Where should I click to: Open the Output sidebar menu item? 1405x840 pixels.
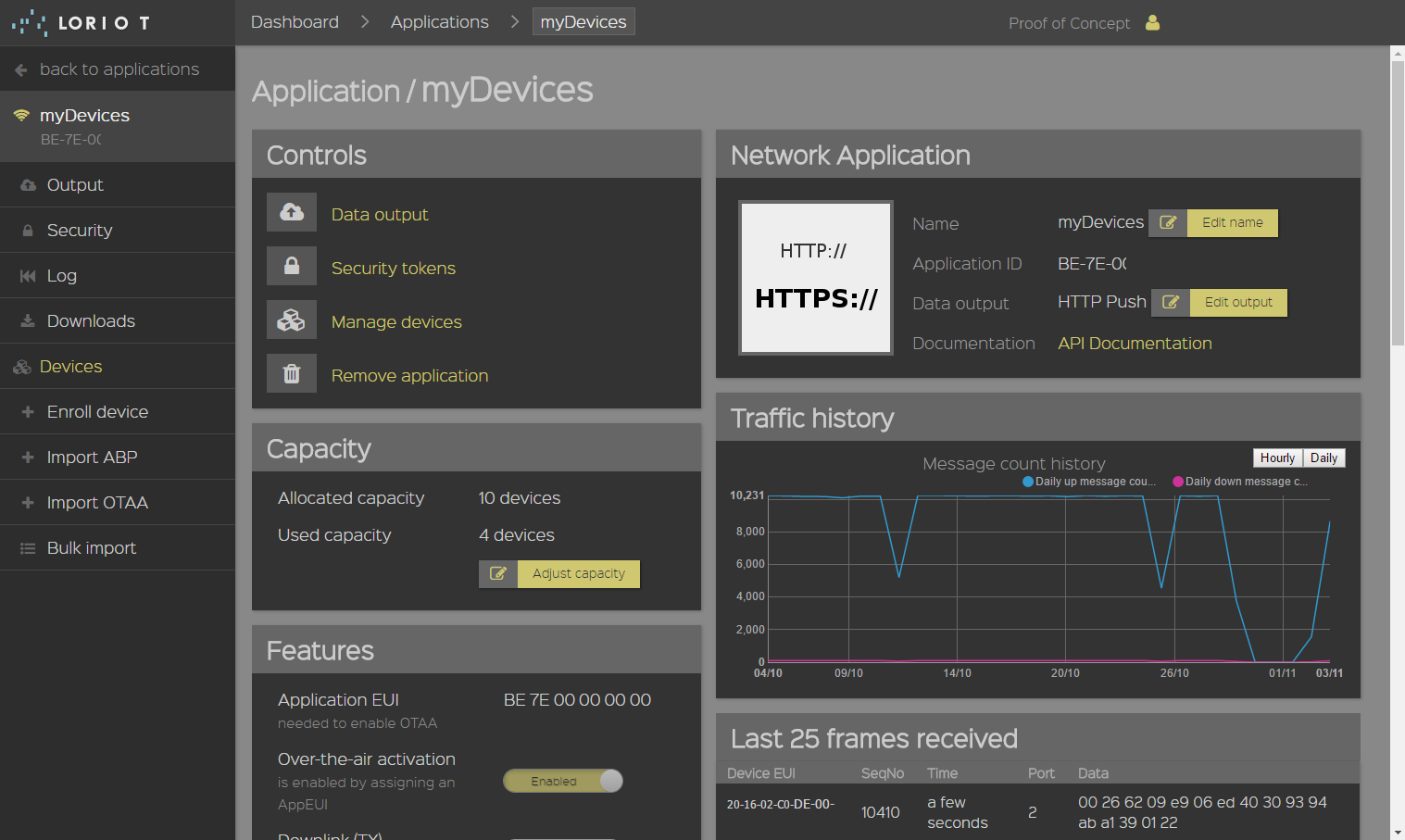click(x=118, y=185)
